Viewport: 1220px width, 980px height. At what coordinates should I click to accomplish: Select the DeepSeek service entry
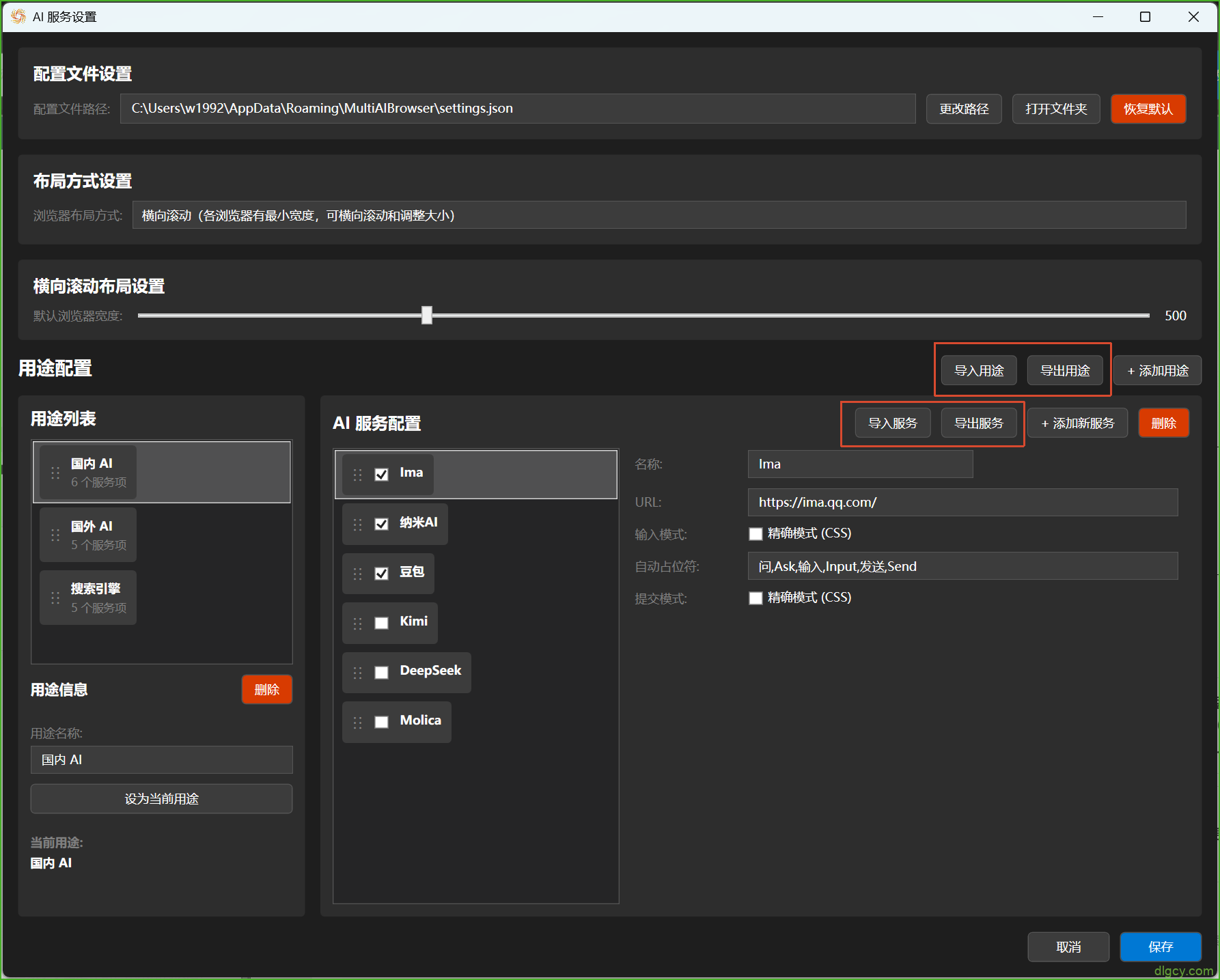pyautogui.click(x=406, y=672)
